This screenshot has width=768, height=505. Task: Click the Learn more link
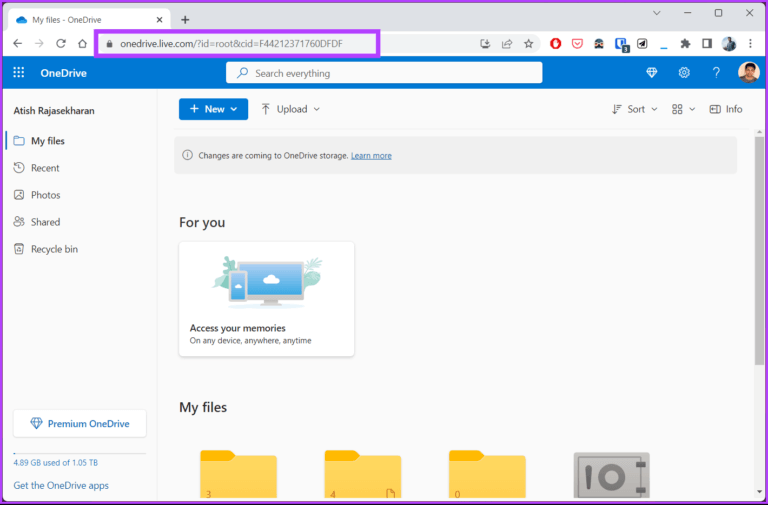point(371,156)
